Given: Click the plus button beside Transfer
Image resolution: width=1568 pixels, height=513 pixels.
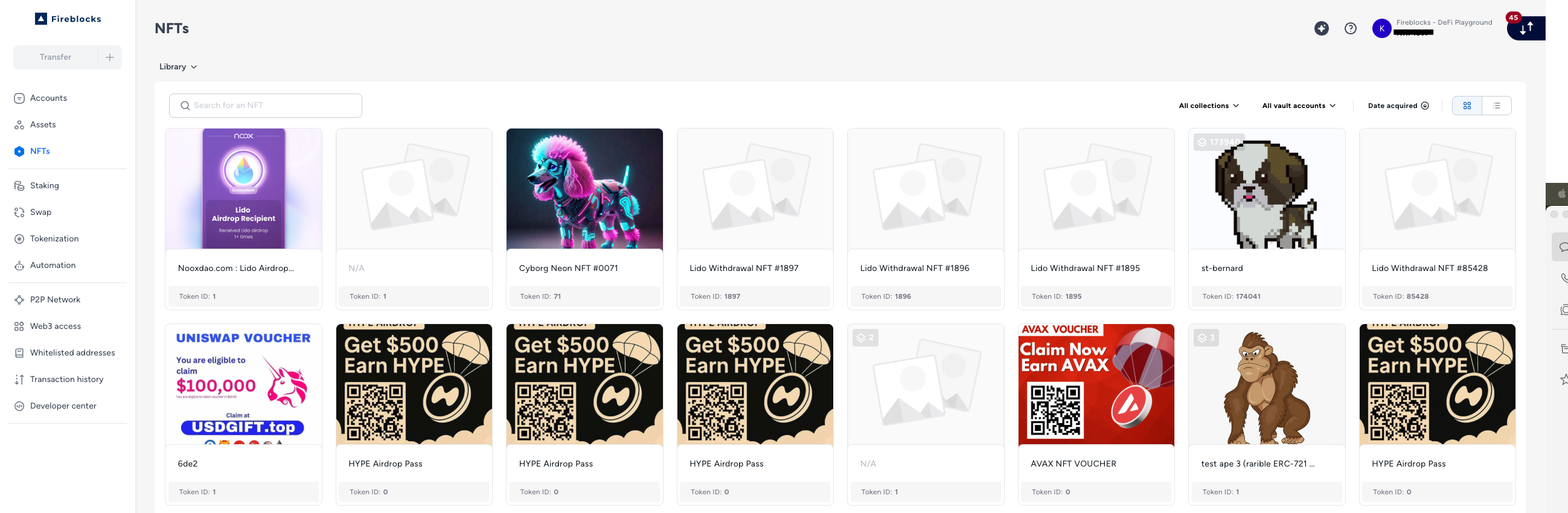Looking at the screenshot, I should point(110,57).
